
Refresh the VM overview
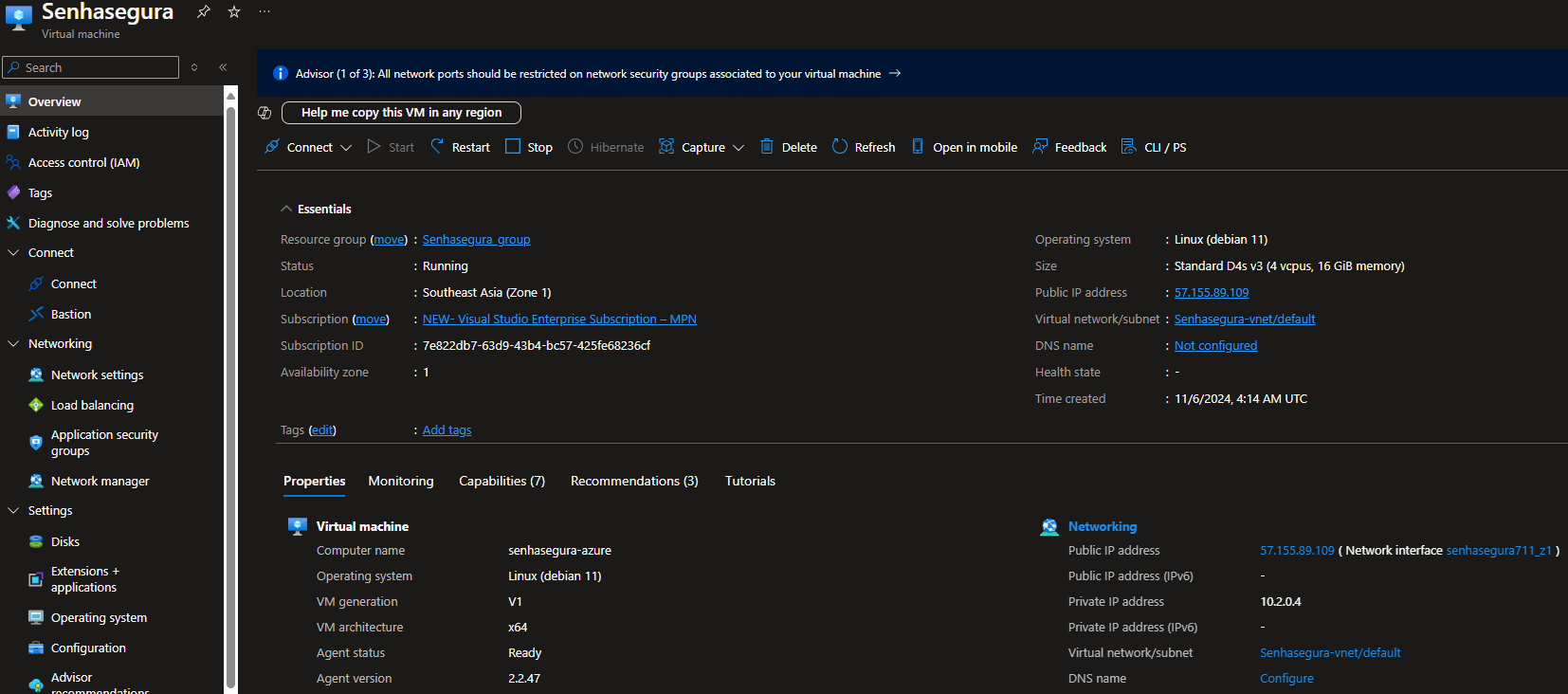pyautogui.click(x=864, y=147)
